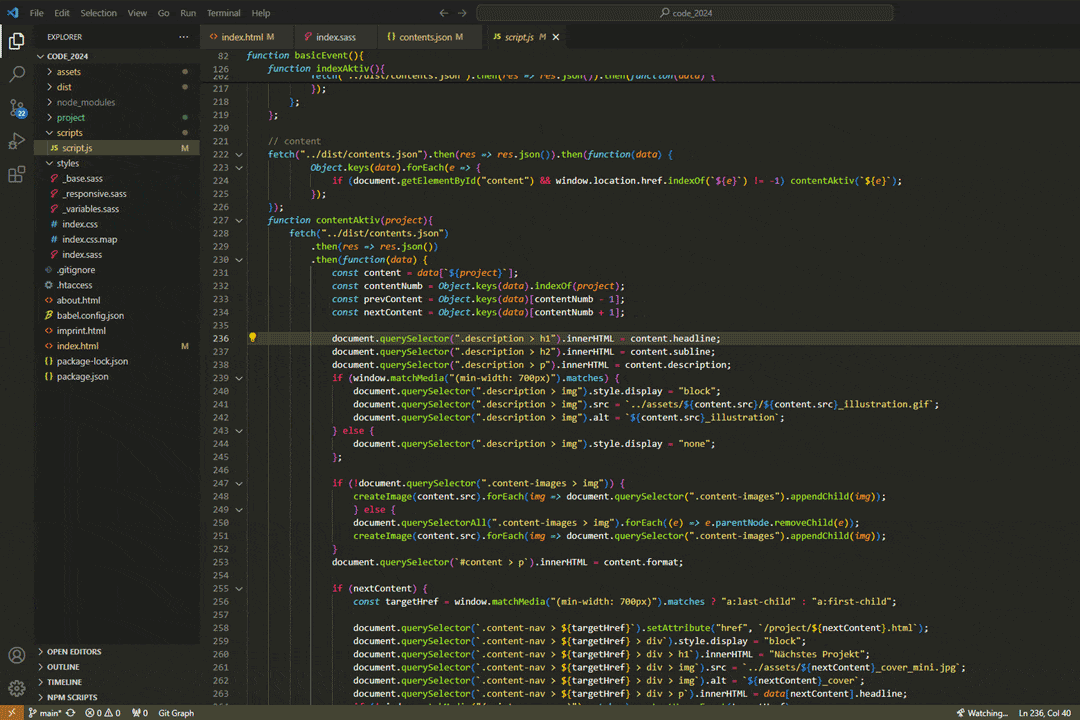
Task: Expand the NPM Scripts section
Action: pyautogui.click(x=117, y=697)
